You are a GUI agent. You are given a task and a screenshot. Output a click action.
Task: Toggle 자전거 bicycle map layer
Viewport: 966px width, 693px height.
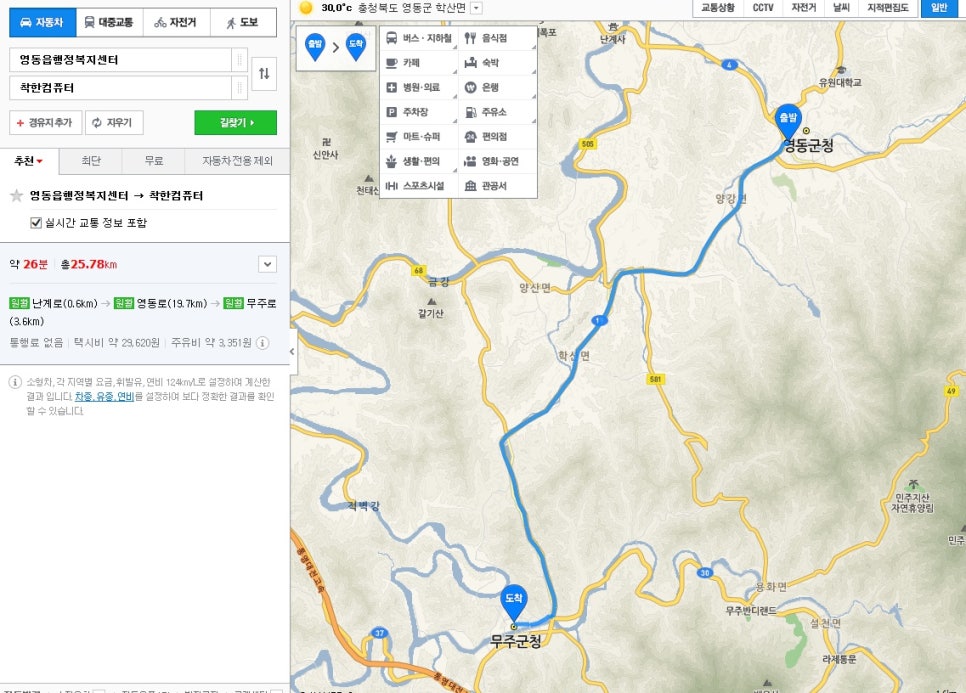tap(803, 7)
